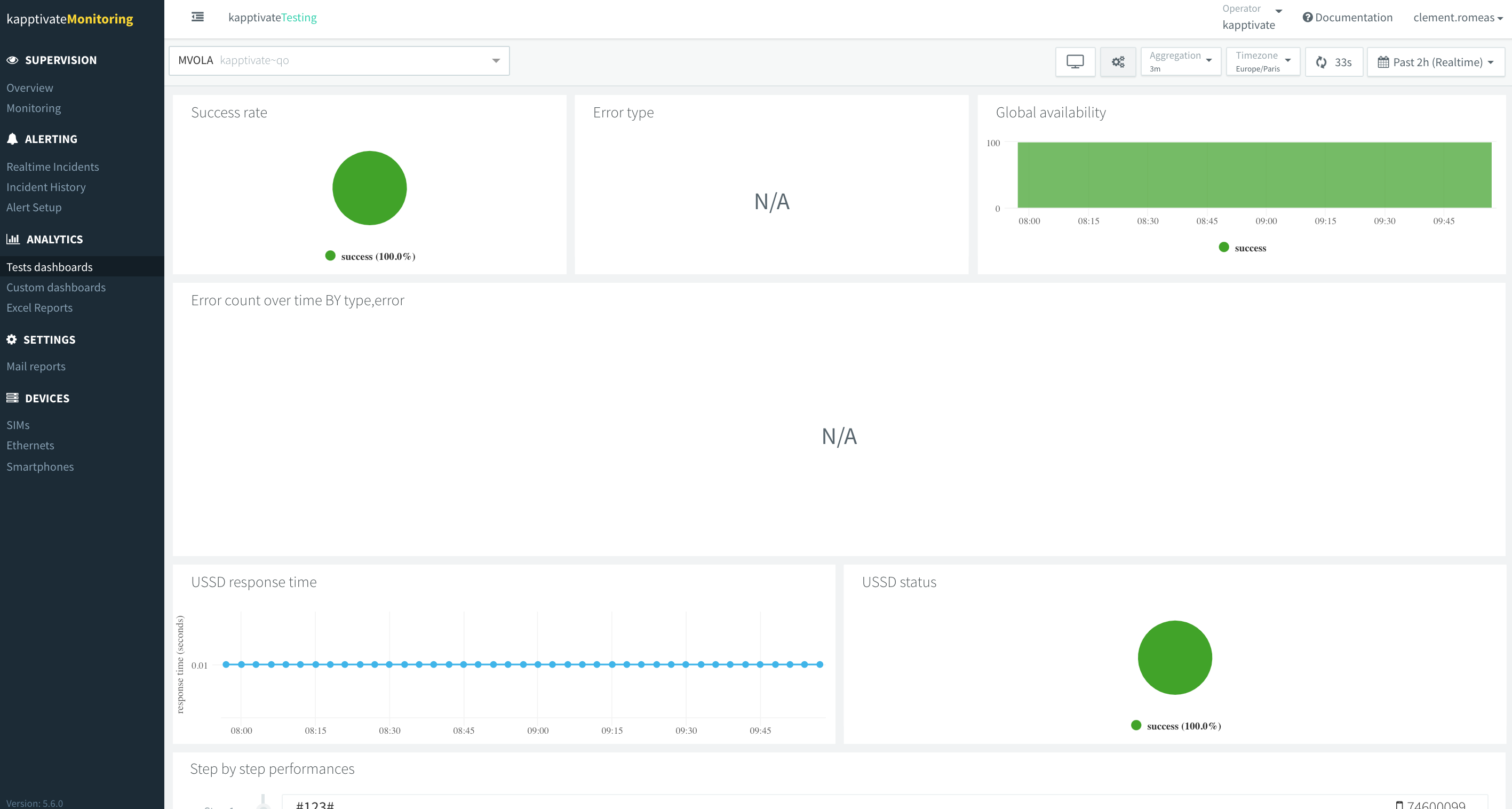Image resolution: width=1512 pixels, height=809 pixels.
Task: Open the Past 2h (Realtime) date range
Action: coord(1435,62)
